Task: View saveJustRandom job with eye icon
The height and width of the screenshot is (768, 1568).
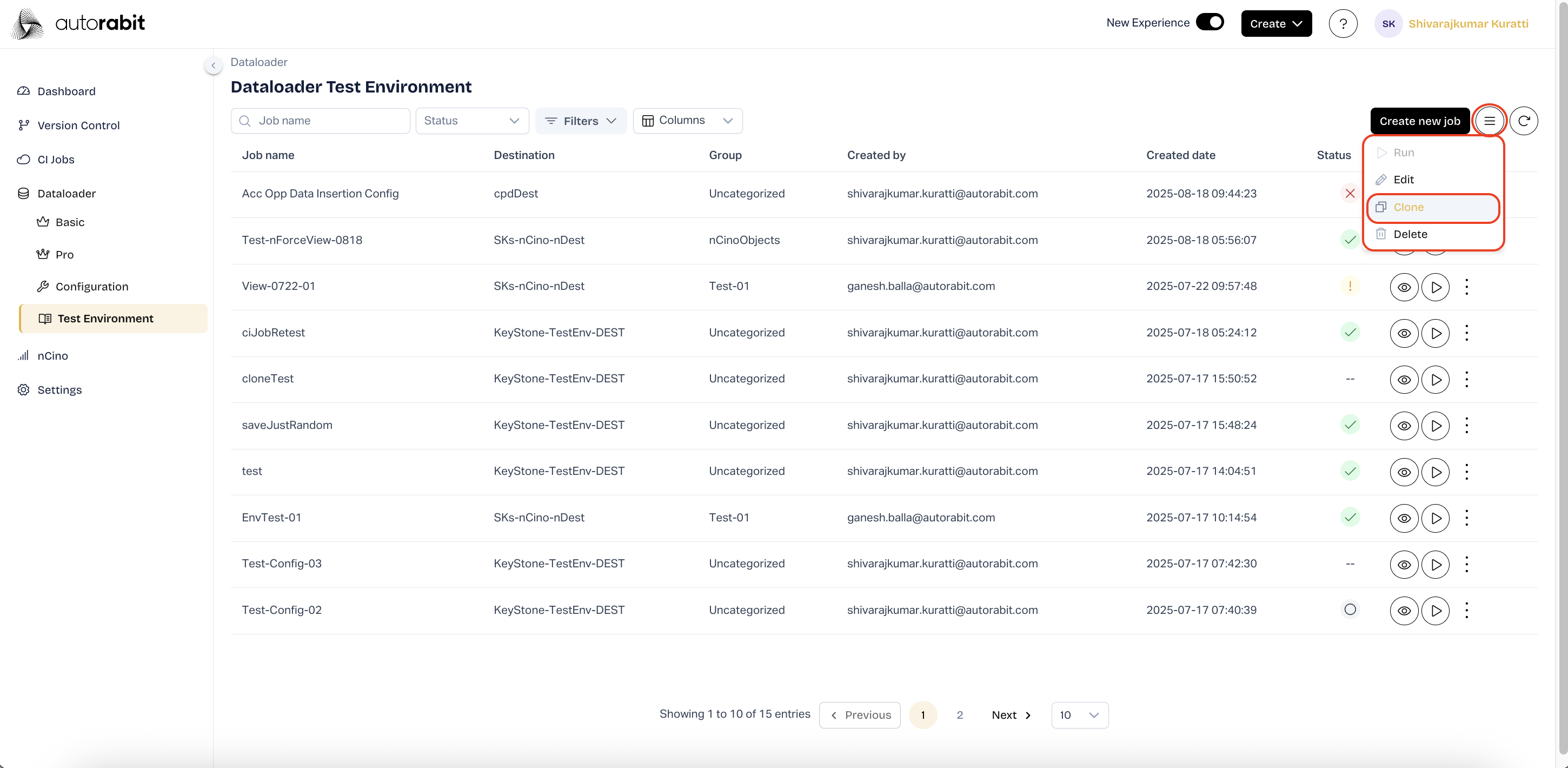Action: tap(1404, 426)
